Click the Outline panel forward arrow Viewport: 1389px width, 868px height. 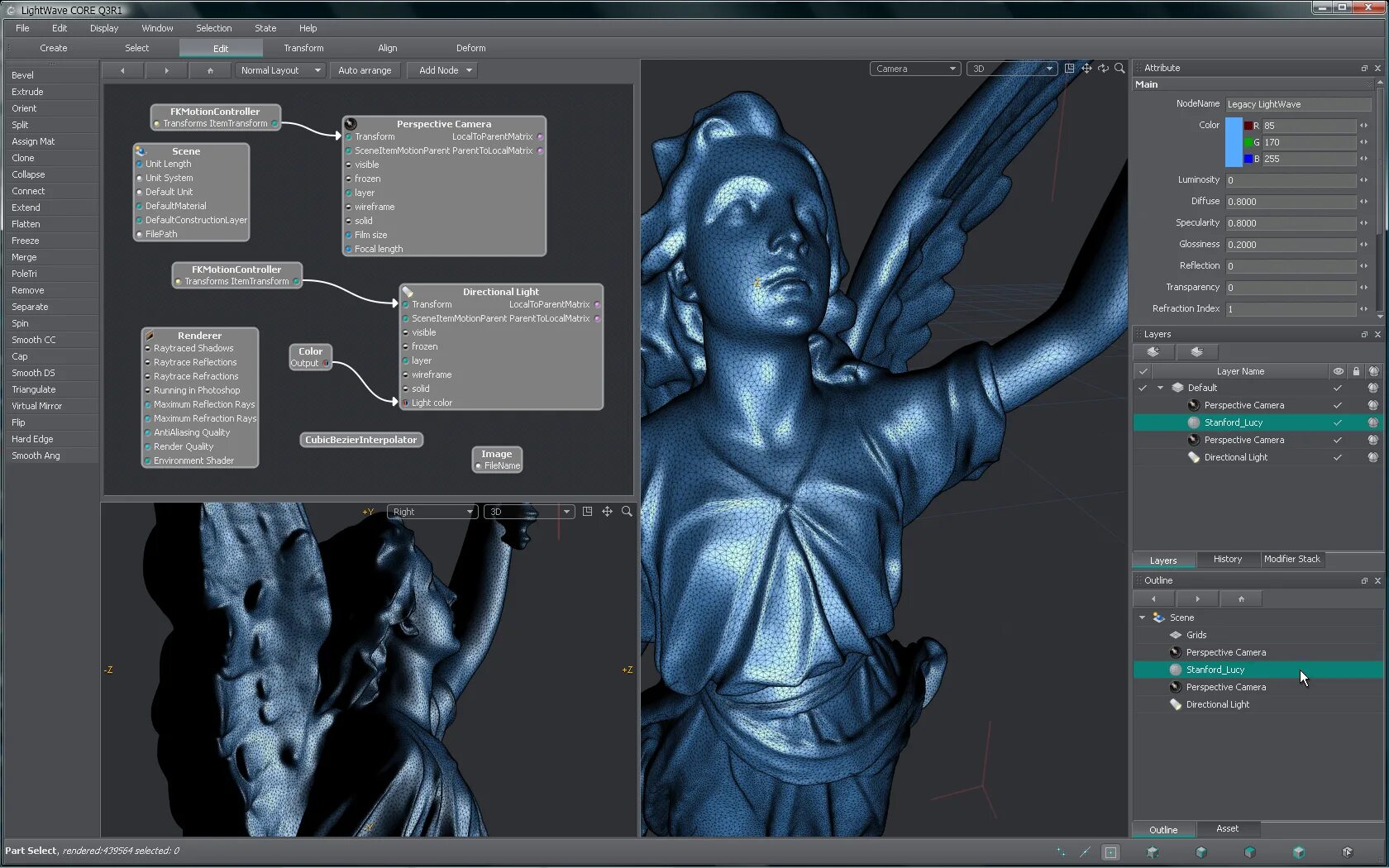(x=1197, y=599)
